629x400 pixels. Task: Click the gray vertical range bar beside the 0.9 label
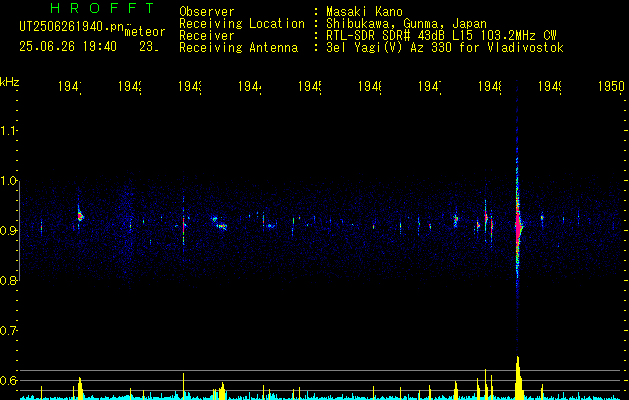tap(19, 231)
